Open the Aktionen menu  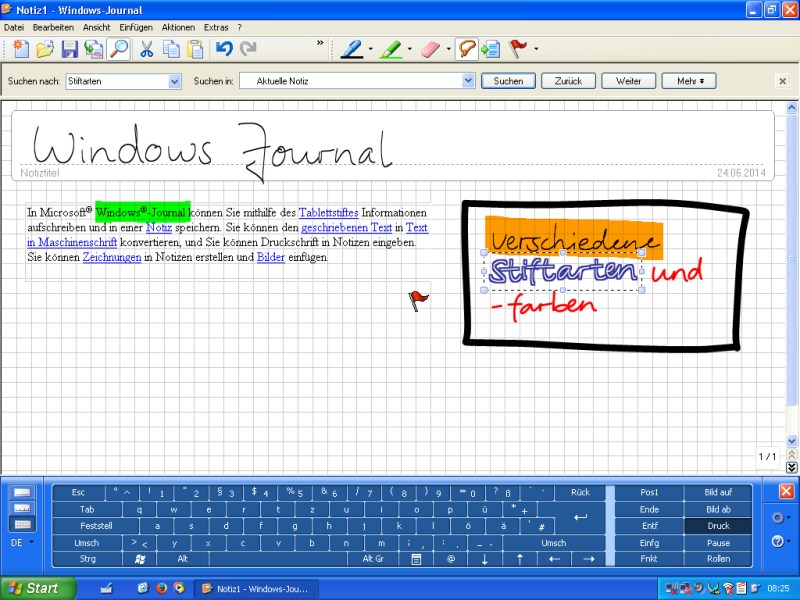tap(178, 28)
